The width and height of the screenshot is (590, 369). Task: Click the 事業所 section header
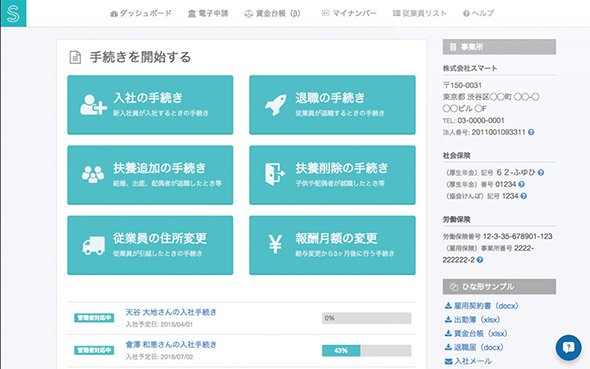[499, 47]
